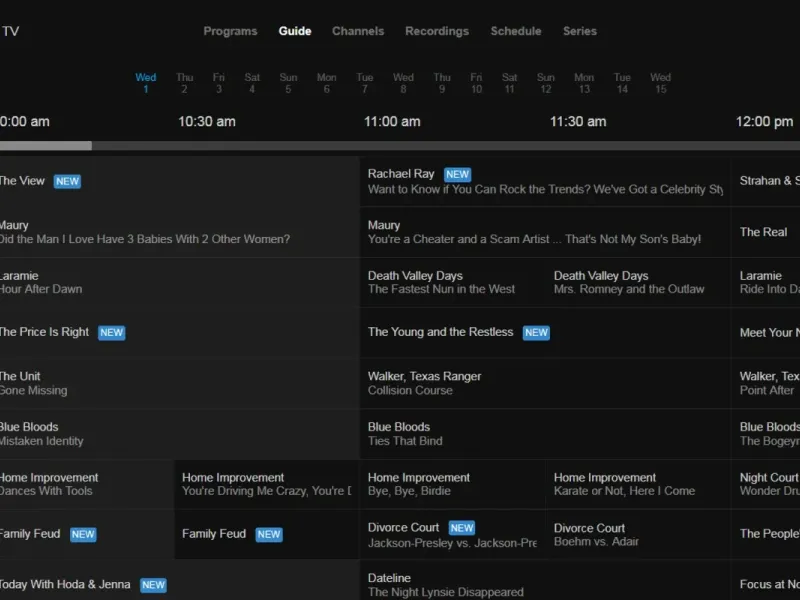This screenshot has height=600, width=800.
Task: Open The Young and the Restless listing
Action: point(545,333)
